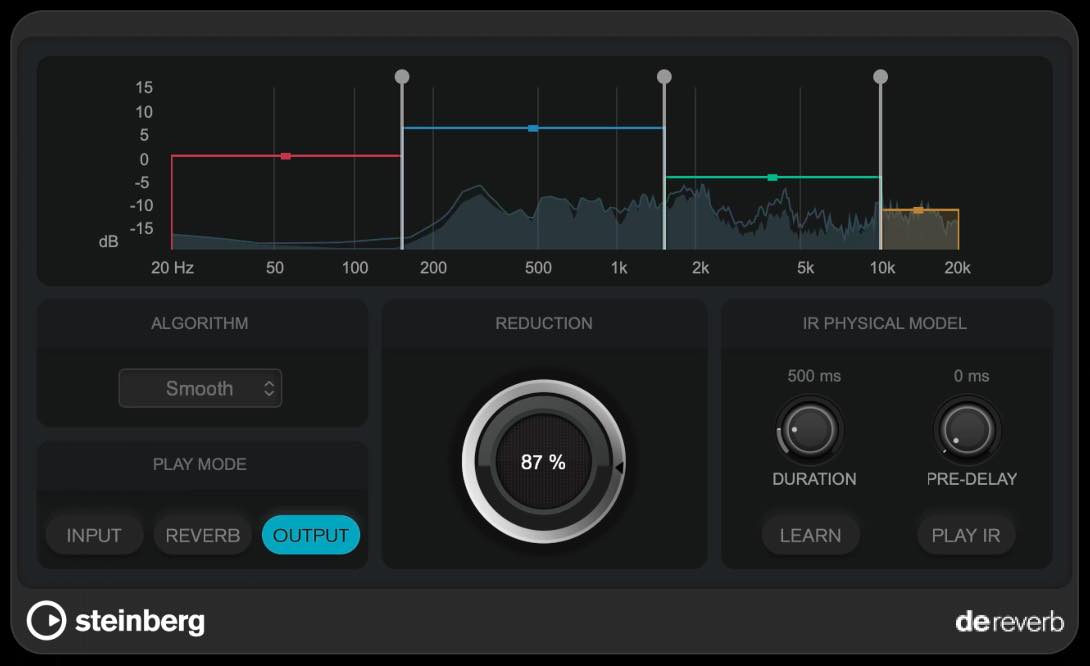Click the DURATION knob
The image size is (1090, 666).
click(810, 430)
